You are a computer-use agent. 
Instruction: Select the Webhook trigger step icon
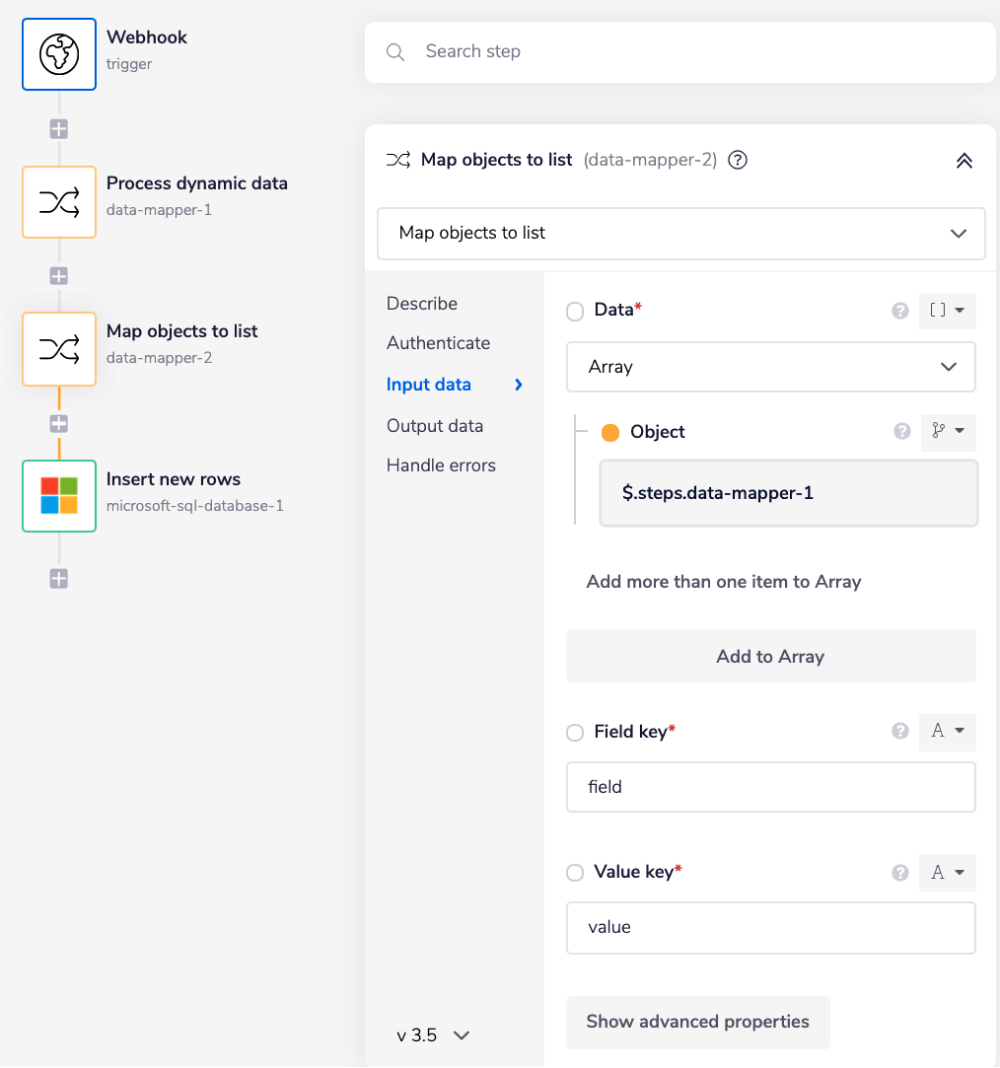coord(58,54)
